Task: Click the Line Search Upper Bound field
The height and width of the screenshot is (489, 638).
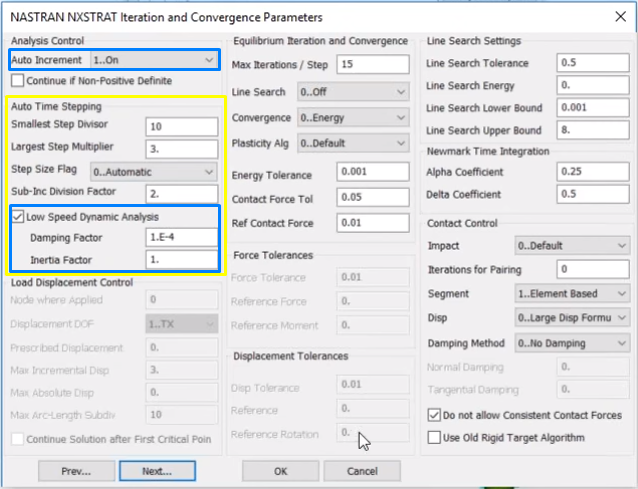Action: 593,130
